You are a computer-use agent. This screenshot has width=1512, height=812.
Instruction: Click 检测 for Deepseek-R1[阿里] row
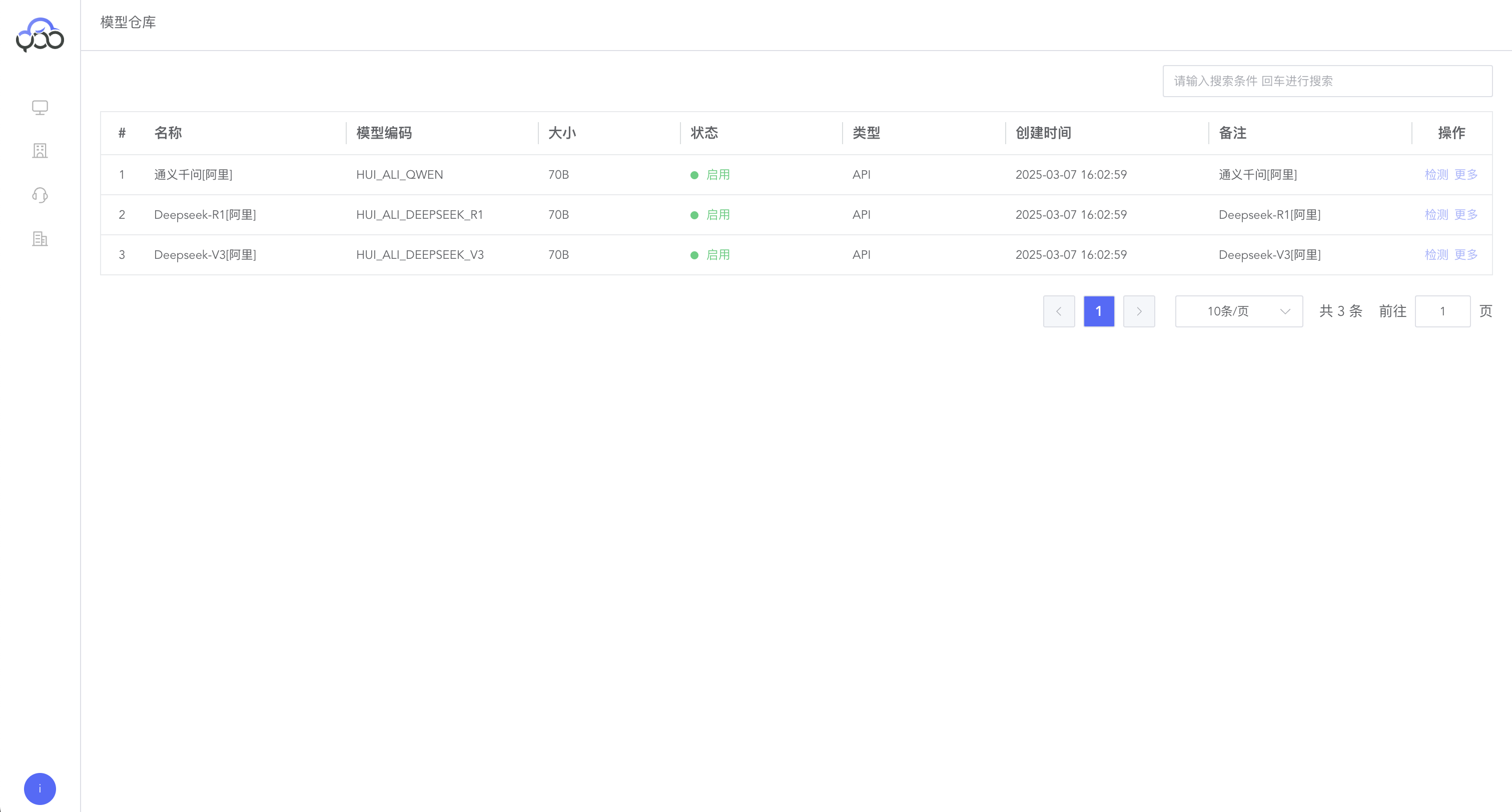pos(1436,214)
